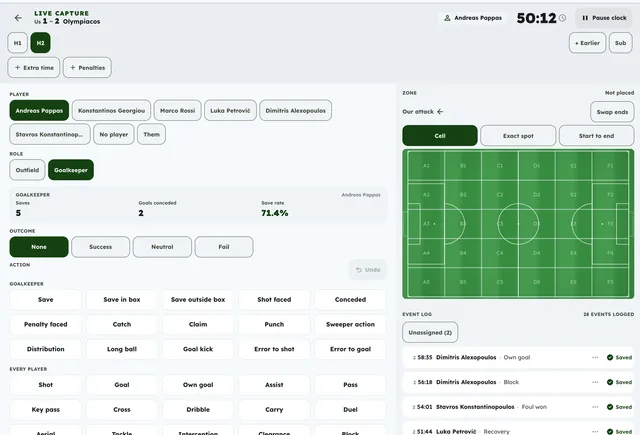Set role to Goalkeeper
Viewport: 640px width, 435px height.
(71, 170)
